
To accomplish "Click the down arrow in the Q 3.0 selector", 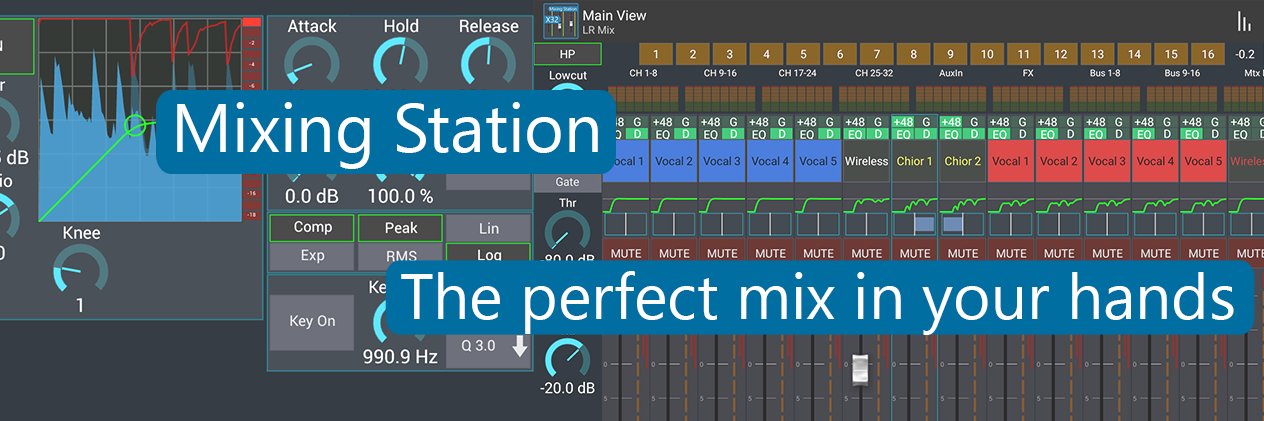I will pos(518,347).
